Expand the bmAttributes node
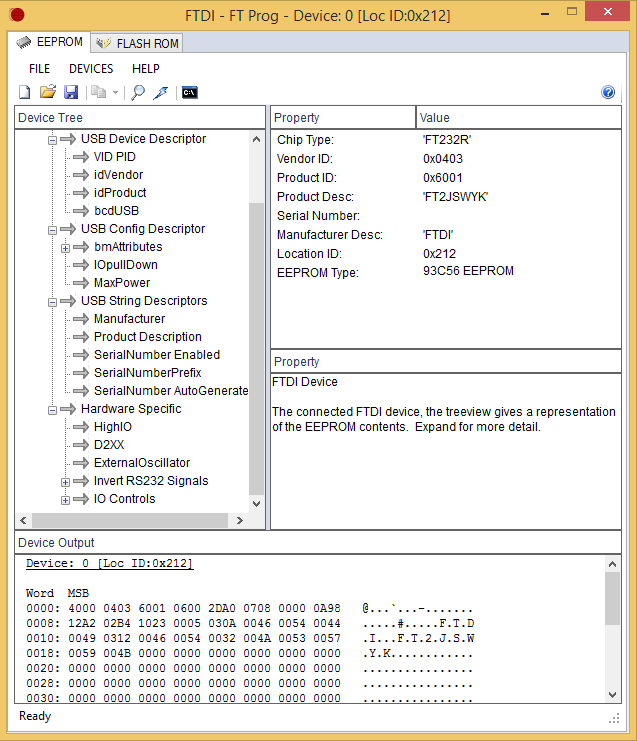Screen dimensions: 637x741 tap(66, 248)
